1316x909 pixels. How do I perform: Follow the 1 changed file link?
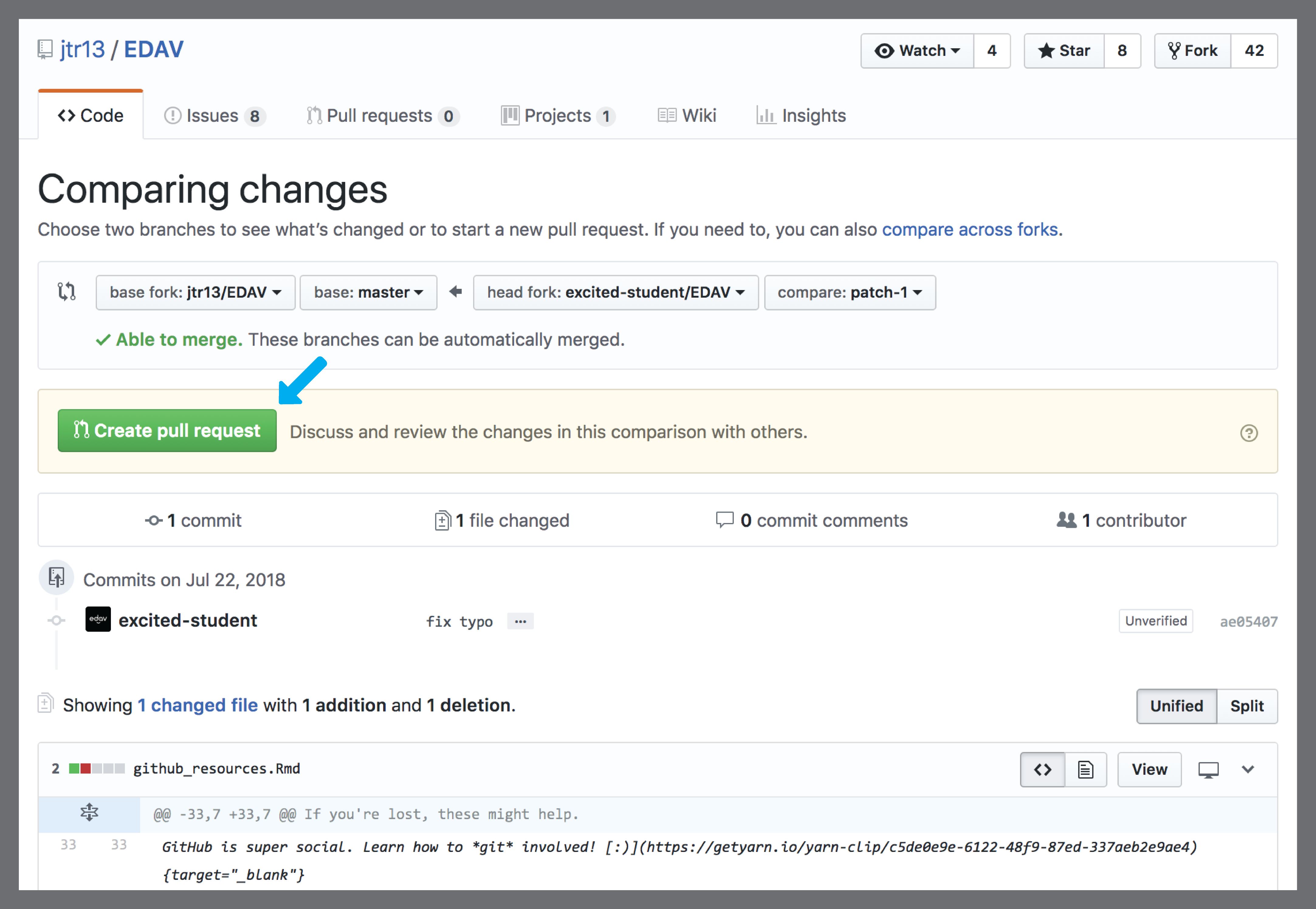[x=198, y=706]
